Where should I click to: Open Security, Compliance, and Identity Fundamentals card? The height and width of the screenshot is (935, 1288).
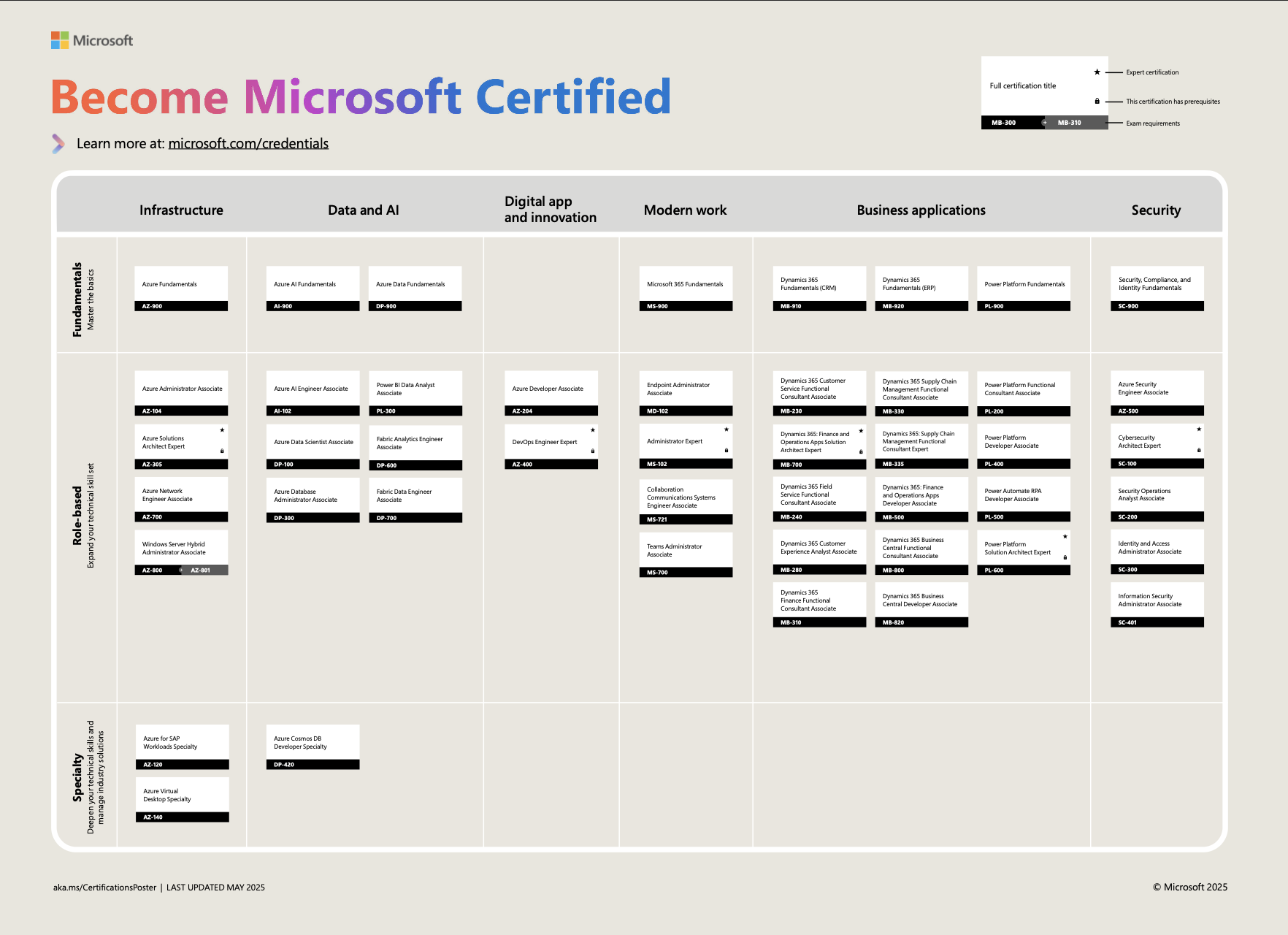[x=1157, y=289]
